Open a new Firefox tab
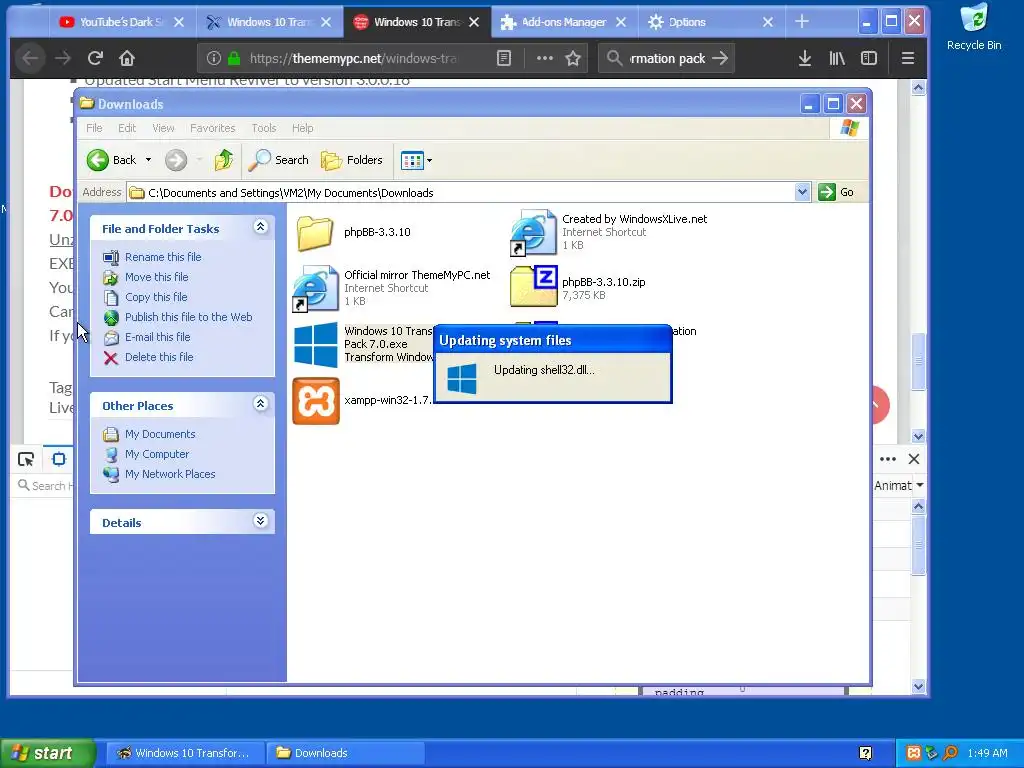 click(801, 22)
